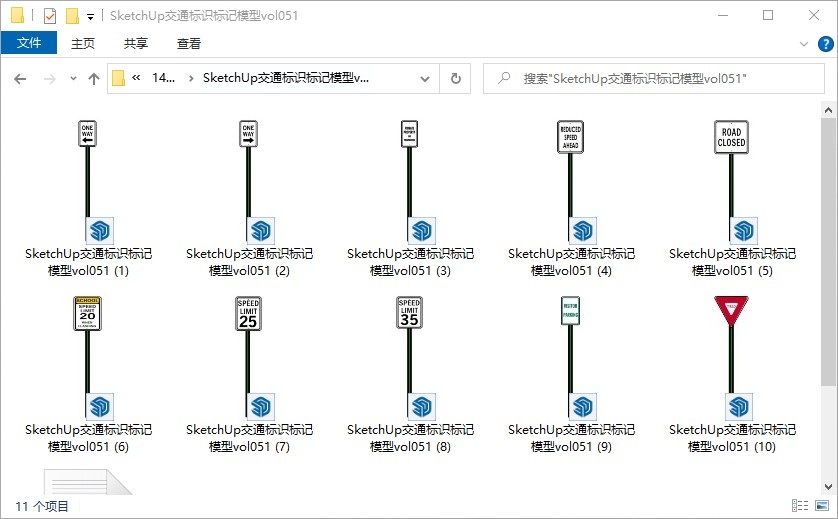Show hidden breadcrumb folders with « chevron

136,78
